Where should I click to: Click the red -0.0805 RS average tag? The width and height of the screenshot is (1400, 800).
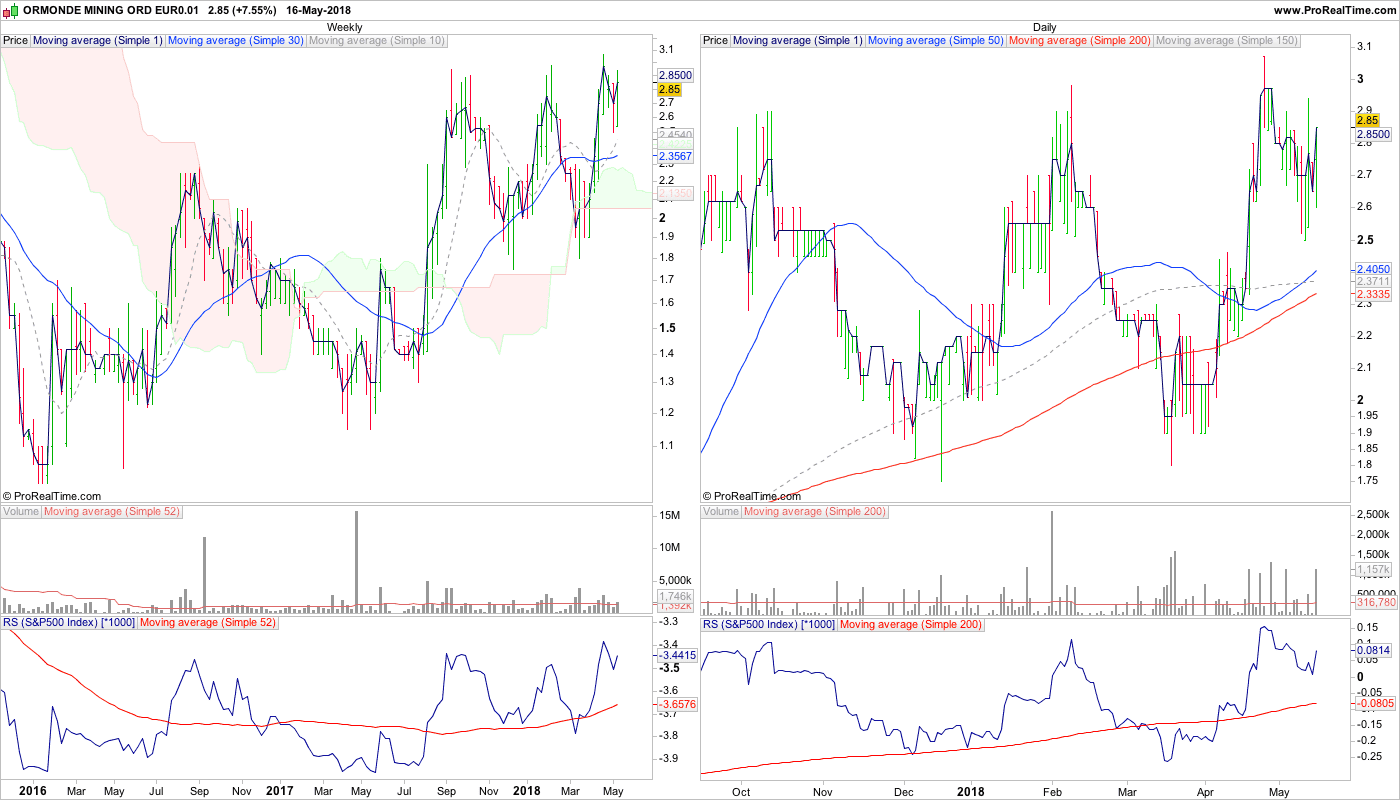click(x=1375, y=703)
